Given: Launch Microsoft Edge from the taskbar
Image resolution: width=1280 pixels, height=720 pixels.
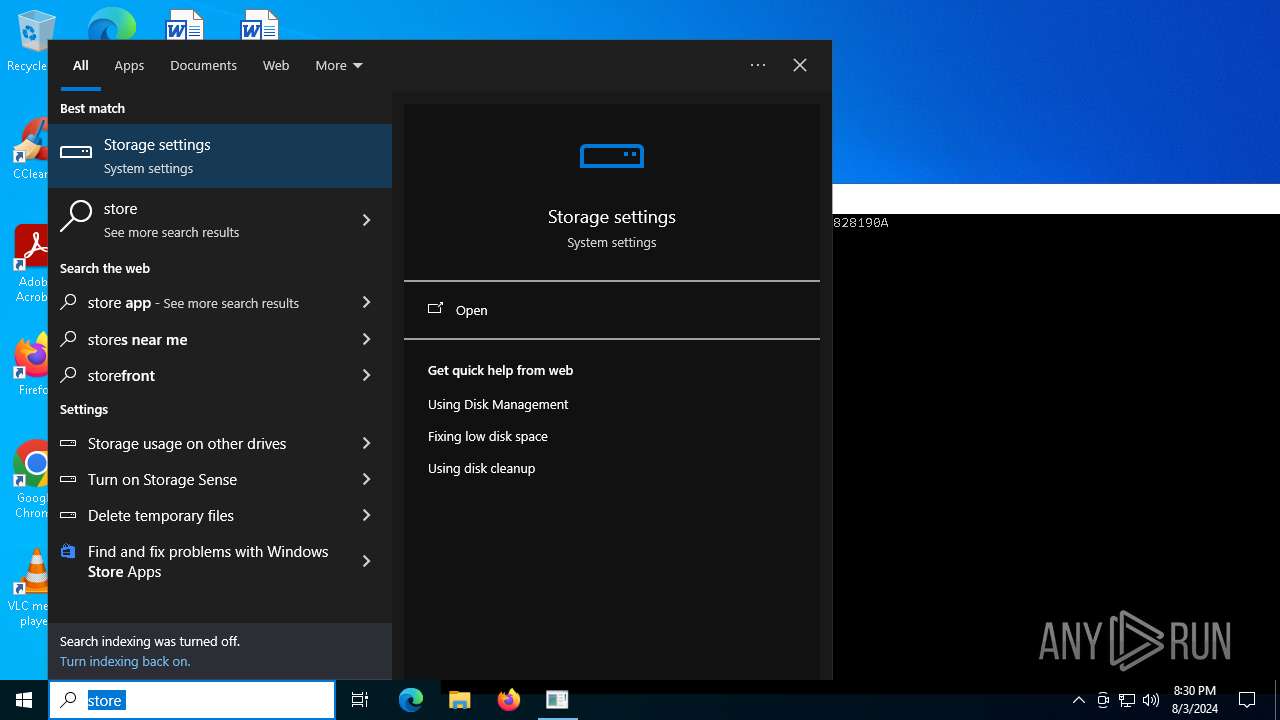Looking at the screenshot, I should tap(411, 700).
